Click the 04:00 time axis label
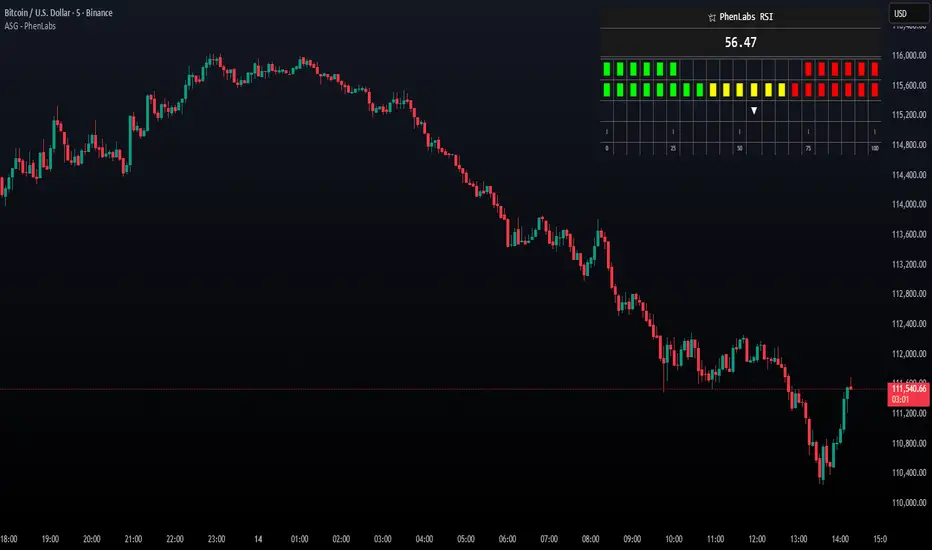Image resolution: width=932 pixels, height=550 pixels. coord(424,539)
